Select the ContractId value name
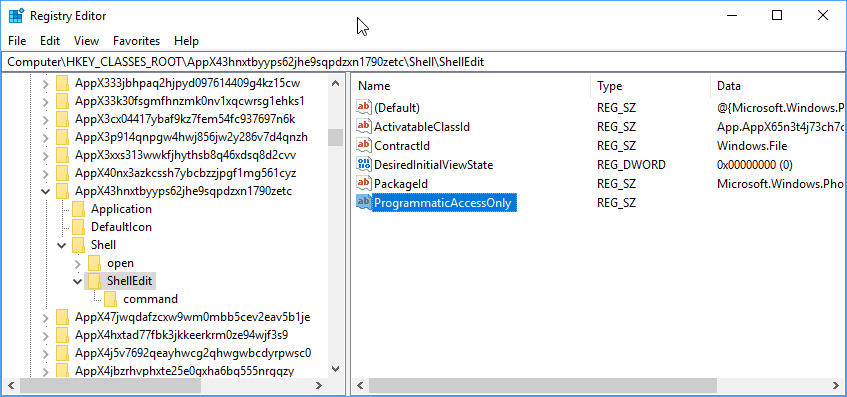The height and width of the screenshot is (397, 847). point(402,146)
